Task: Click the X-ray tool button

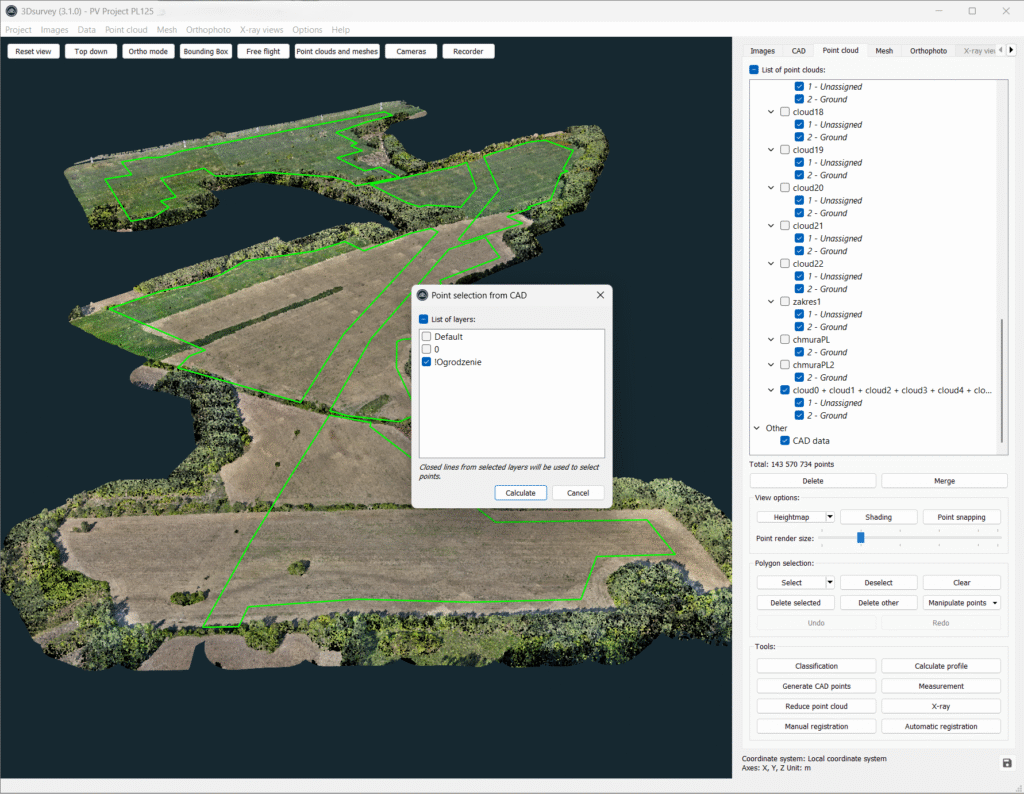Action: [x=940, y=707]
